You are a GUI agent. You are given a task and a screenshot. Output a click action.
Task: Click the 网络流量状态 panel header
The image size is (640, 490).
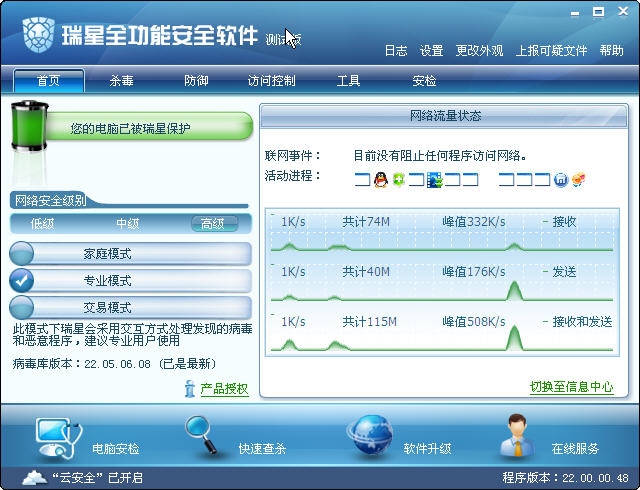(x=444, y=116)
